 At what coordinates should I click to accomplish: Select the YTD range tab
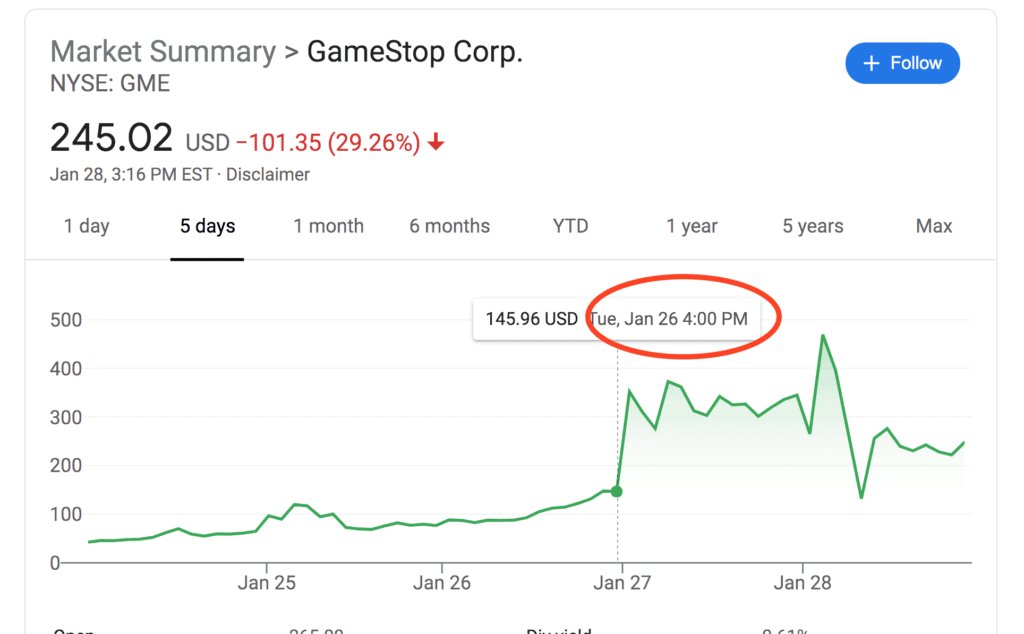pos(571,226)
